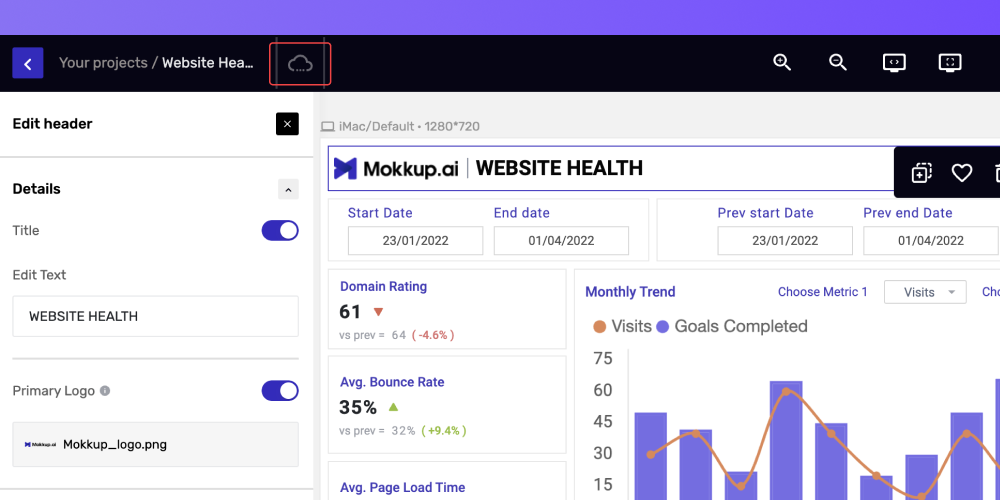Click the cloud sync status icon
1000x500 pixels.
pyautogui.click(x=300, y=63)
